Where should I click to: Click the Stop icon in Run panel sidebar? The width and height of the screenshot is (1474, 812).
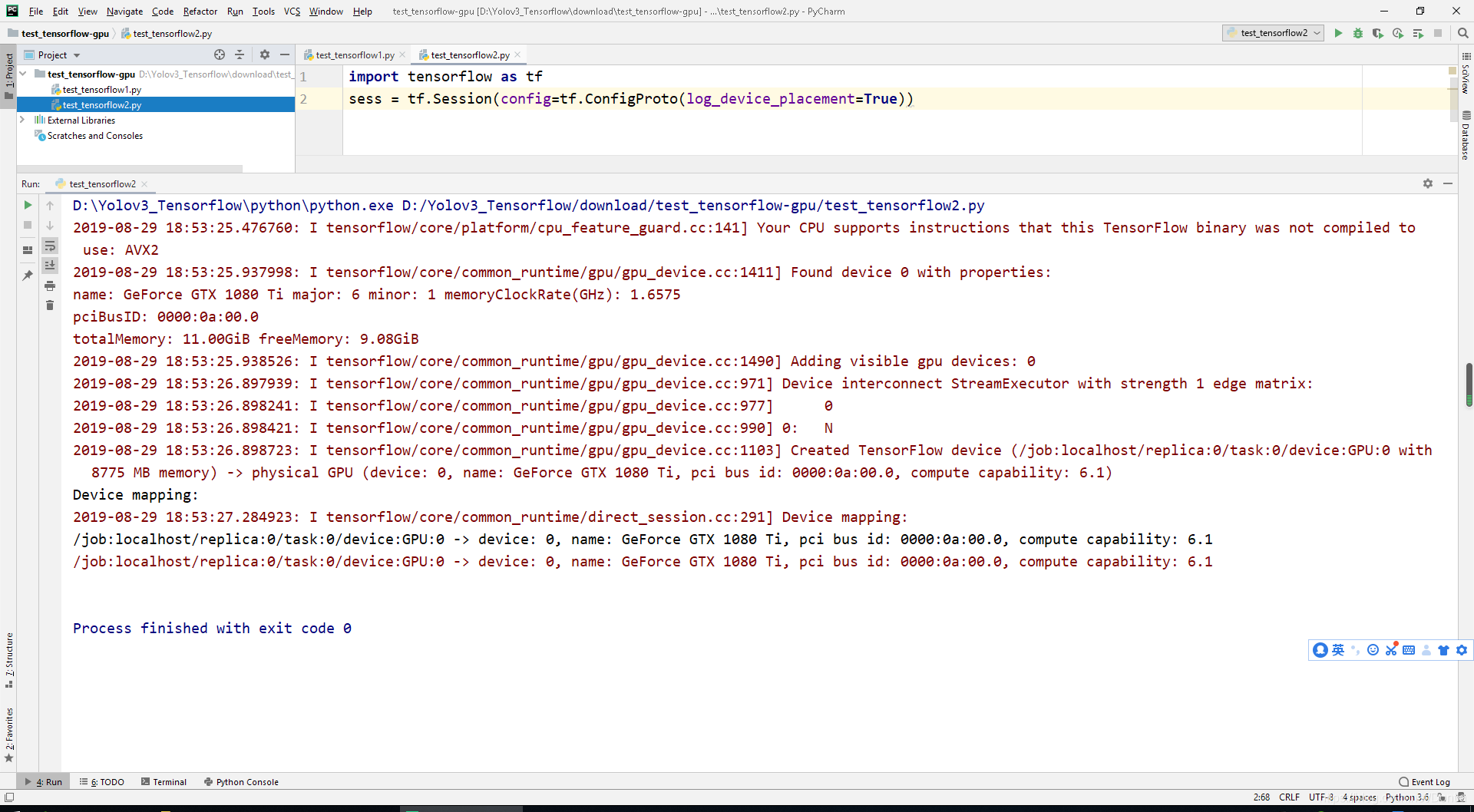(28, 225)
